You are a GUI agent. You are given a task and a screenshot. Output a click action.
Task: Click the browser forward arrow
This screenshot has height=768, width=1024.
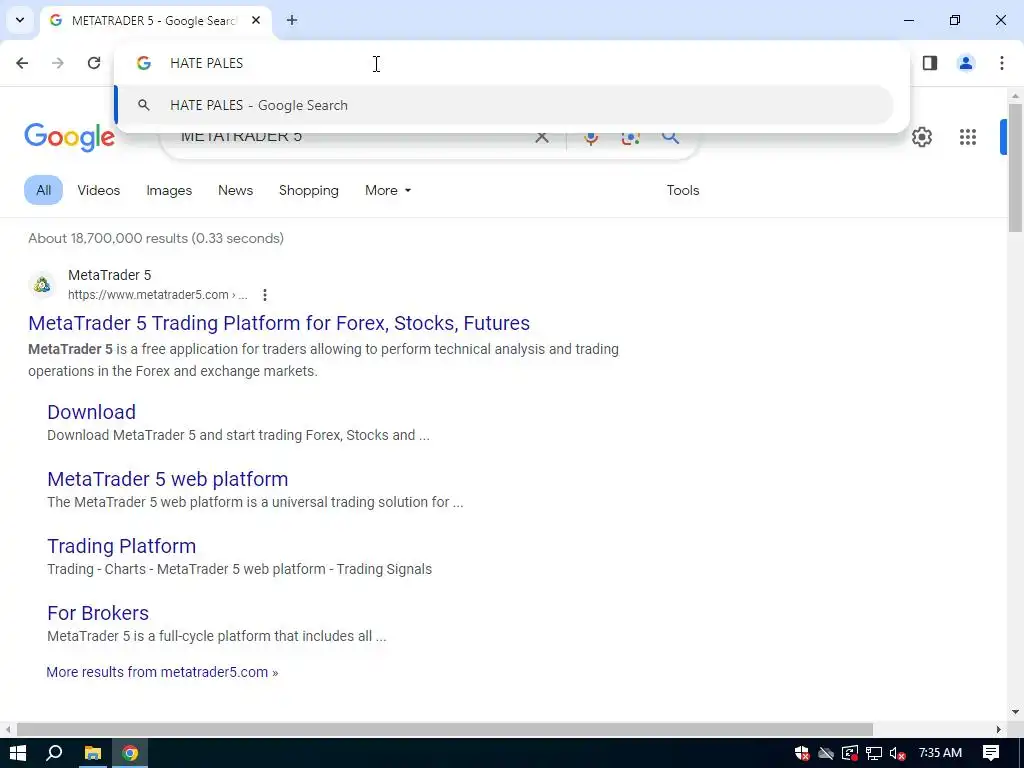click(x=58, y=63)
